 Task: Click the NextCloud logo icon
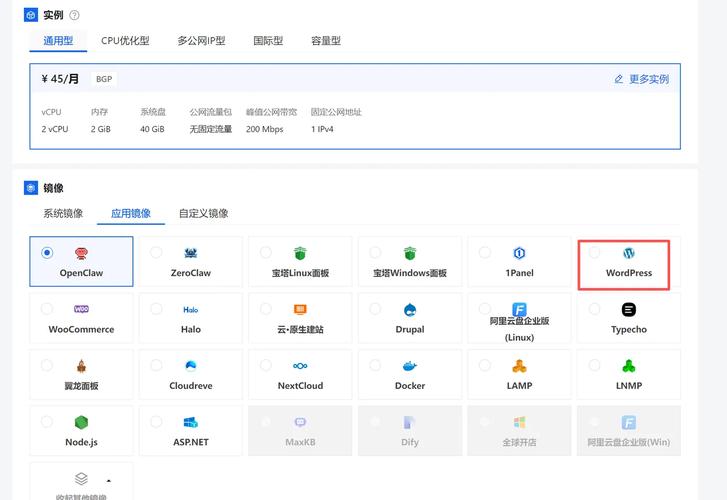point(300,366)
